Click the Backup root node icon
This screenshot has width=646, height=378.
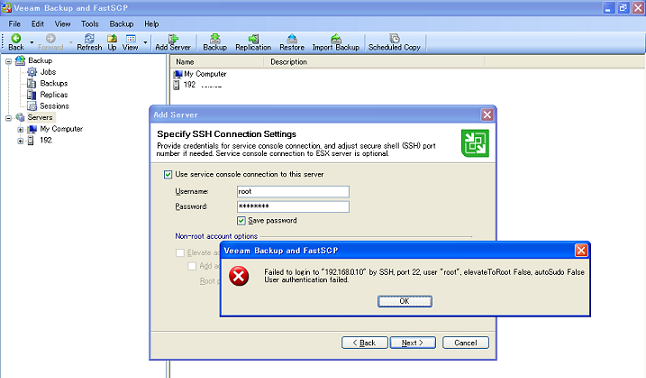tap(20, 61)
